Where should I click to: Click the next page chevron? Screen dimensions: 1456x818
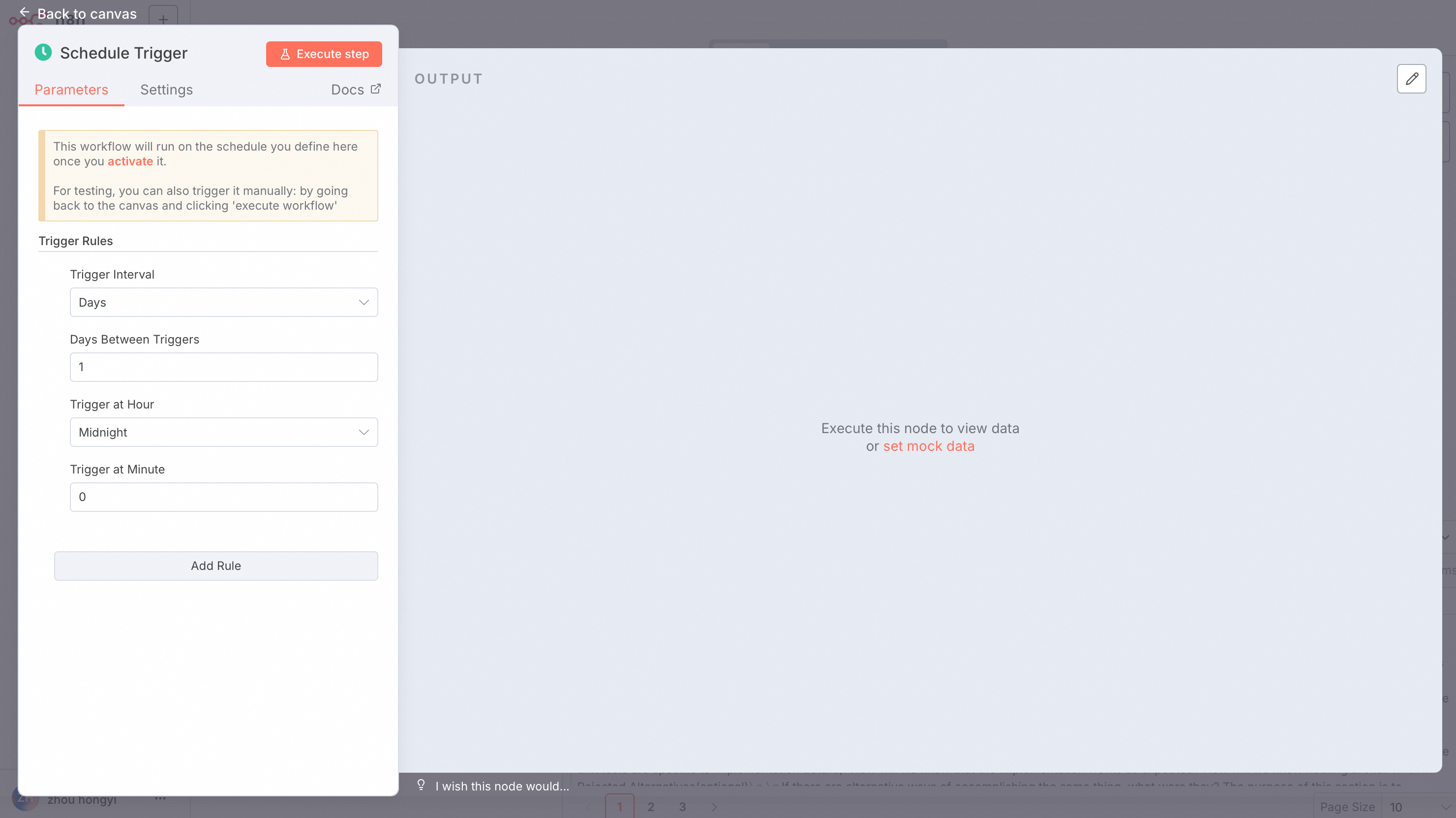click(x=714, y=807)
